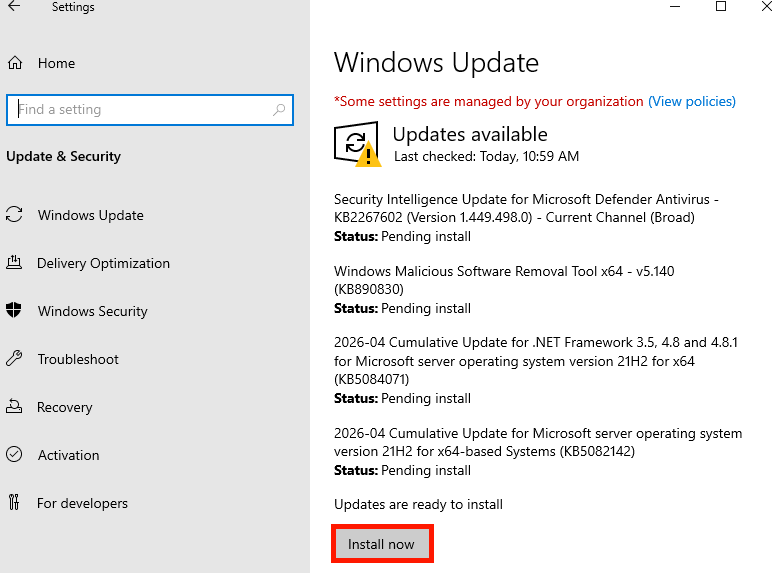Click Last checked: Today, 10:59 AM text

pyautogui.click(x=486, y=156)
